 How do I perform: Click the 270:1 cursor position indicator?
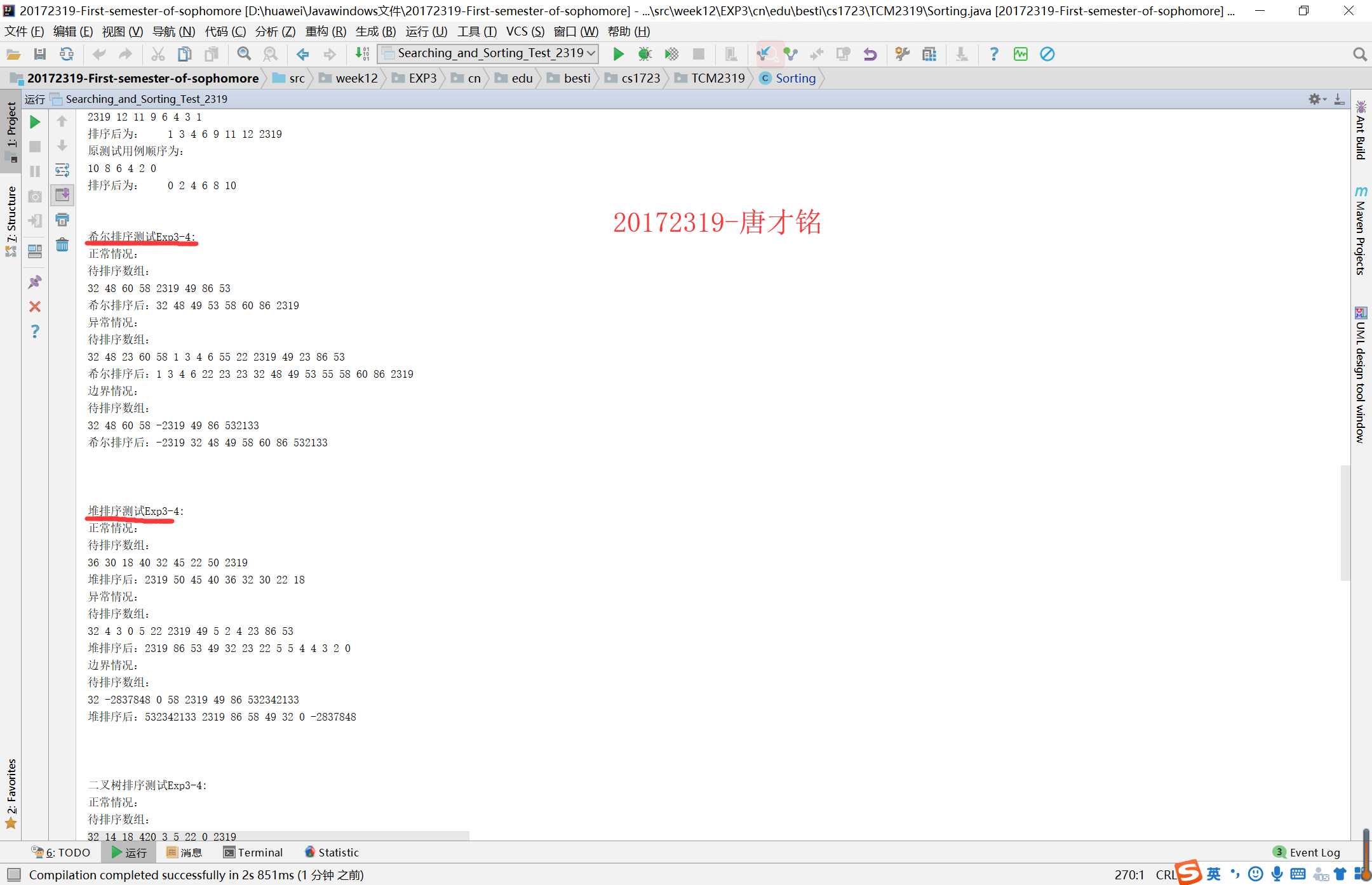pos(1129,875)
